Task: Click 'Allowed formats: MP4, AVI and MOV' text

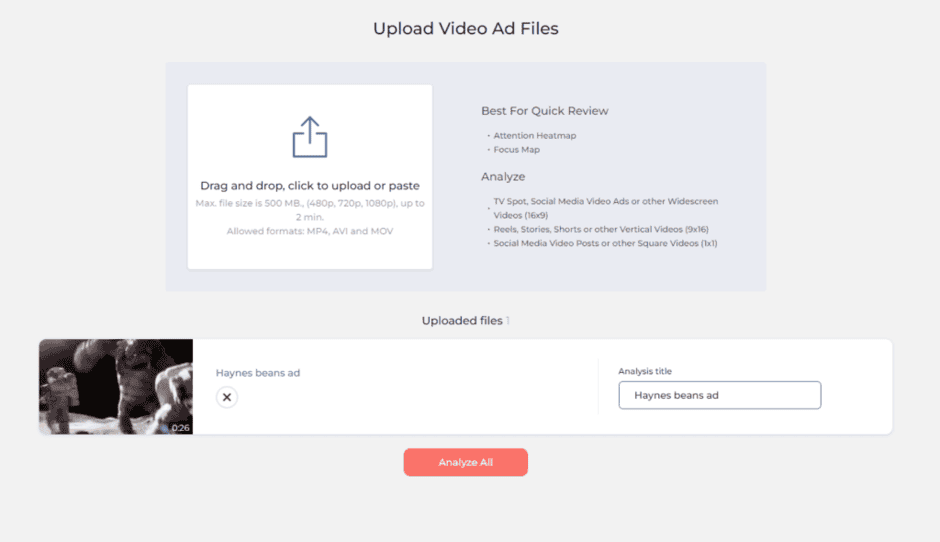Action: 309,231
